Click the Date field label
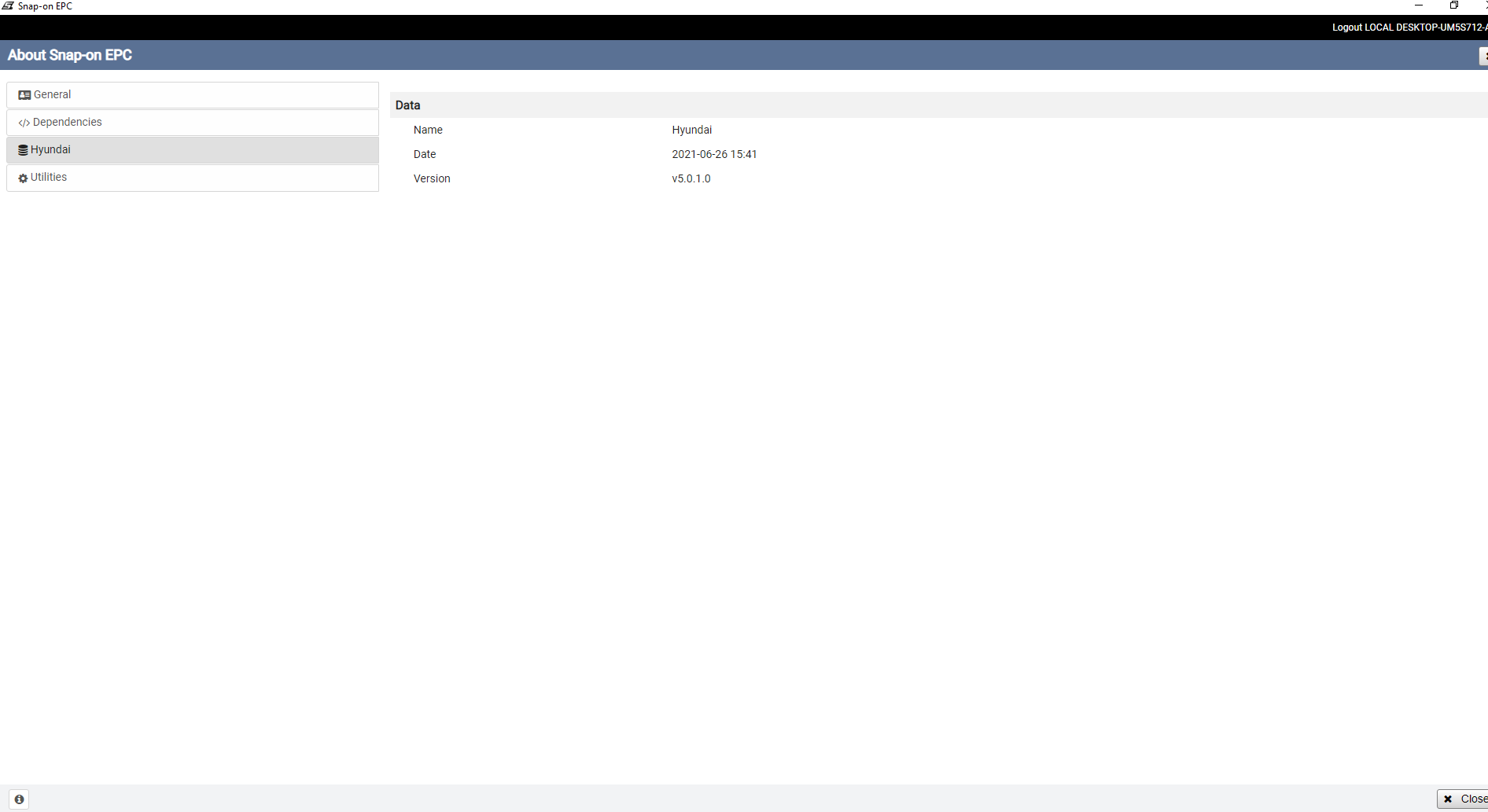This screenshot has height=812, width=1488. pos(425,155)
